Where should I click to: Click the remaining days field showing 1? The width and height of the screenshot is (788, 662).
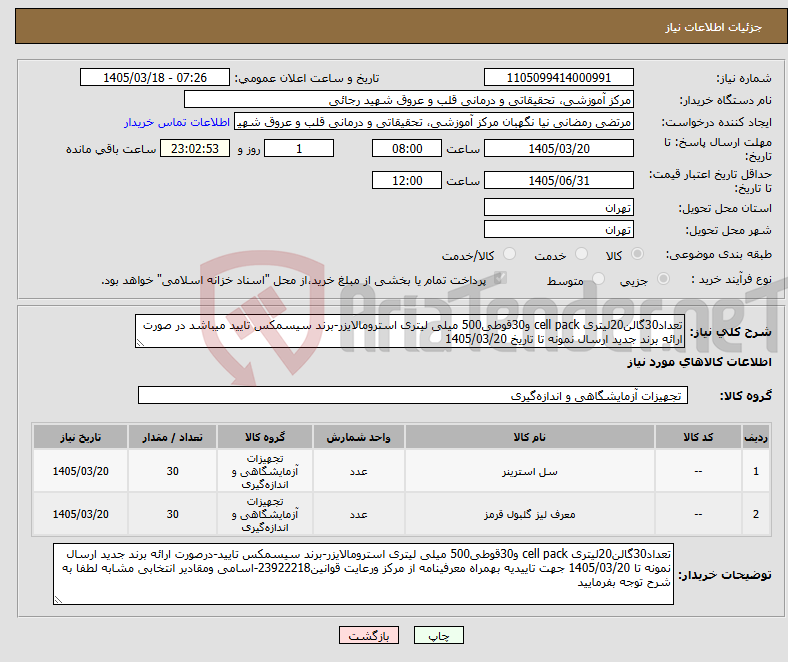(299, 148)
